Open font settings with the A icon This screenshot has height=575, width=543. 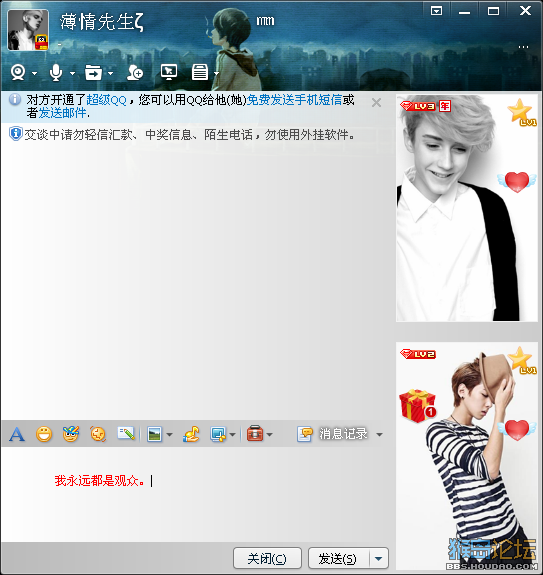[x=17, y=435]
